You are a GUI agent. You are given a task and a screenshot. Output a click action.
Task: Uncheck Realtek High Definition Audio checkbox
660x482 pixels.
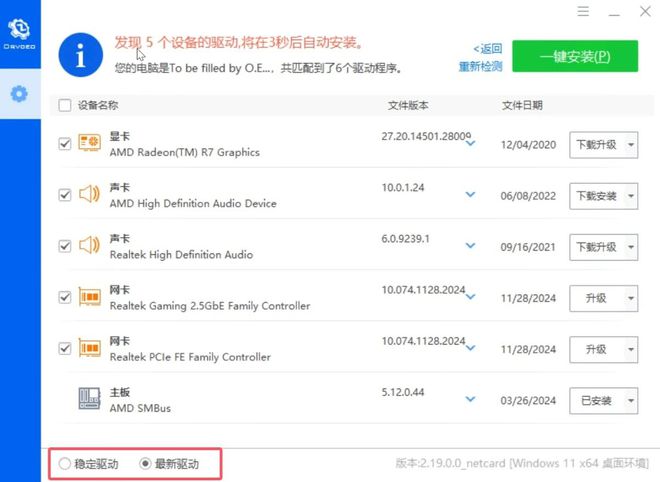coord(65,246)
